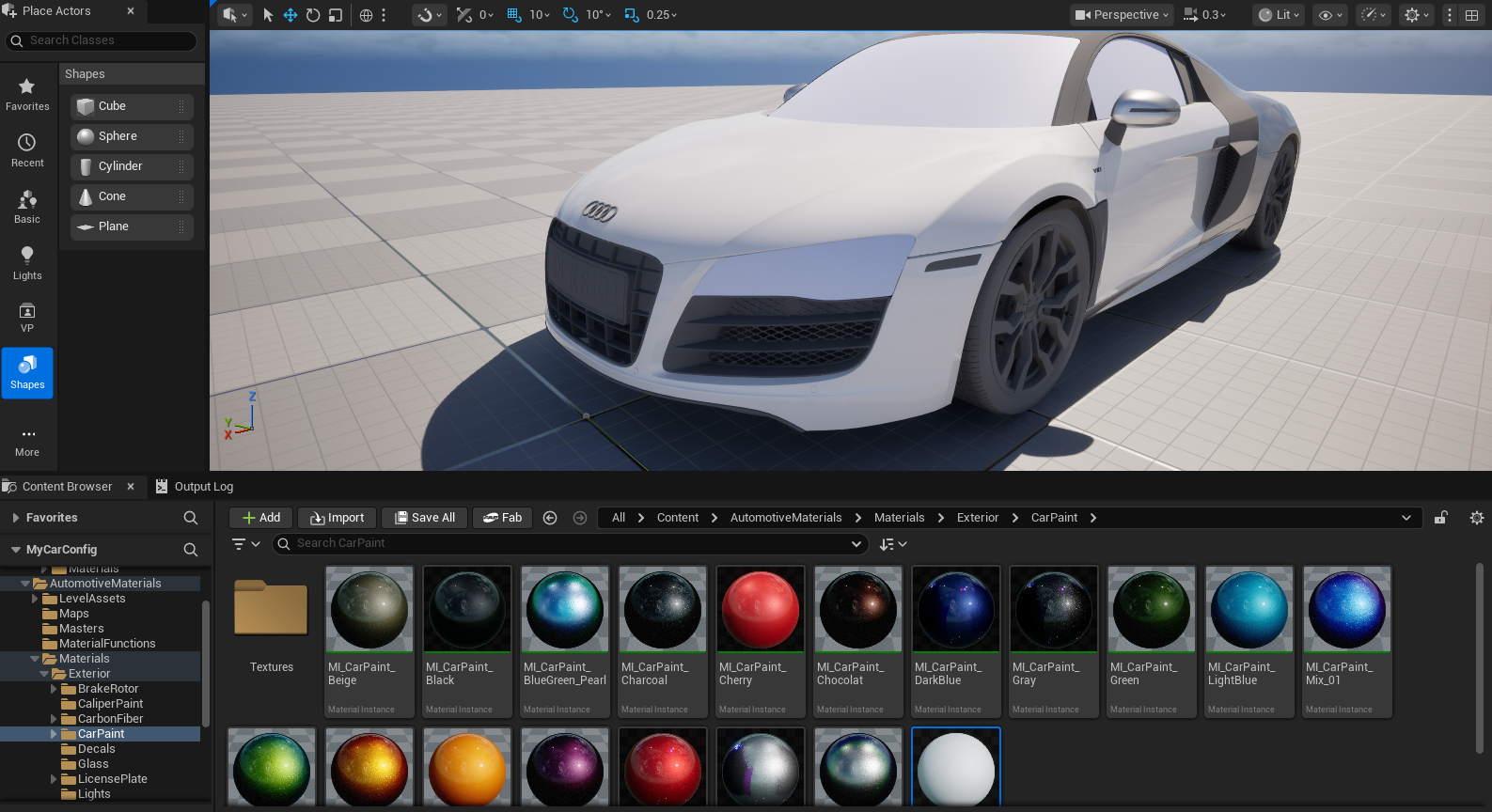Open the Lights category in Place Actors
This screenshot has width=1492, height=812.
click(27, 263)
